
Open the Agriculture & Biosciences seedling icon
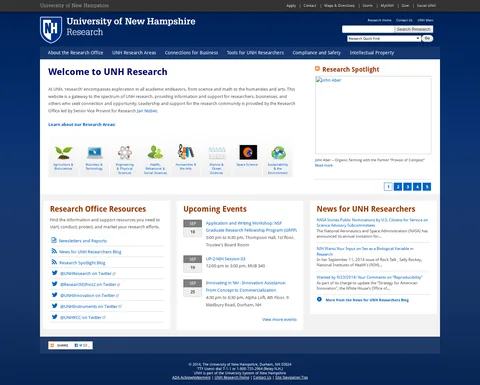coord(63,153)
